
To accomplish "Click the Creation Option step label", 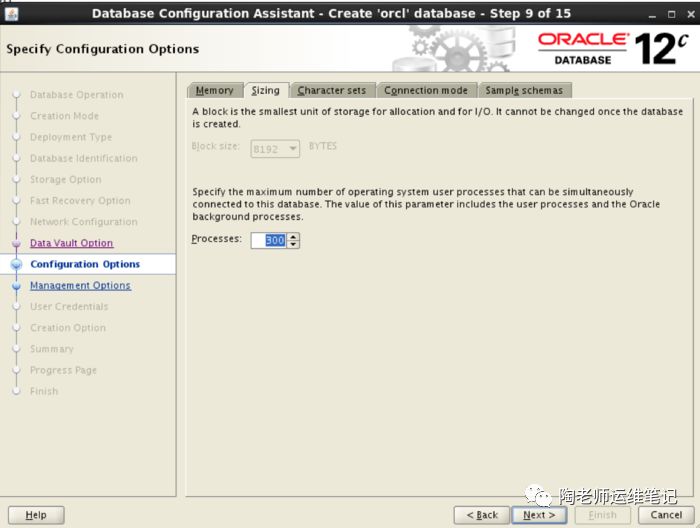I will point(68,328).
